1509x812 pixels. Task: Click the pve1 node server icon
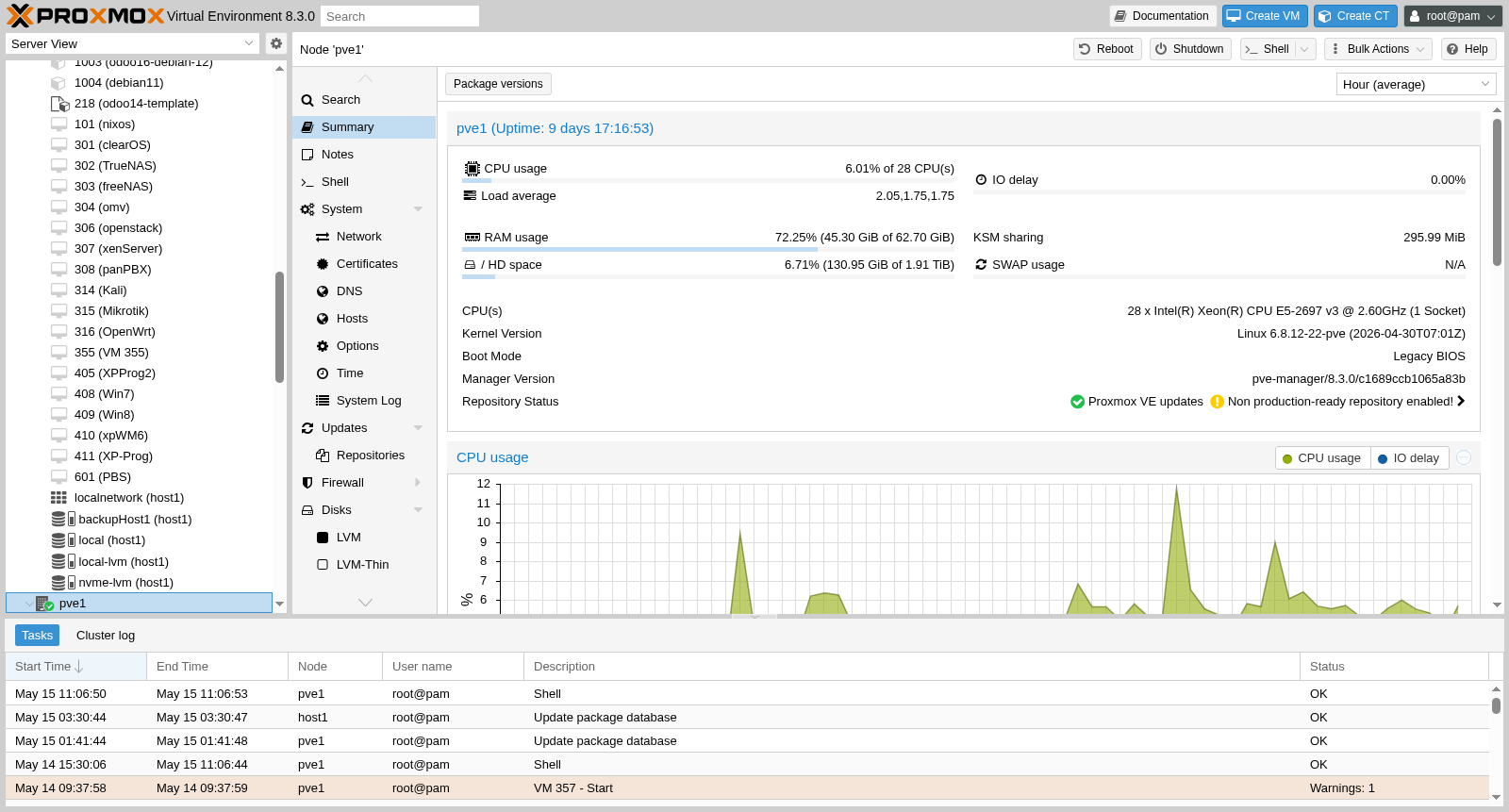click(44, 604)
